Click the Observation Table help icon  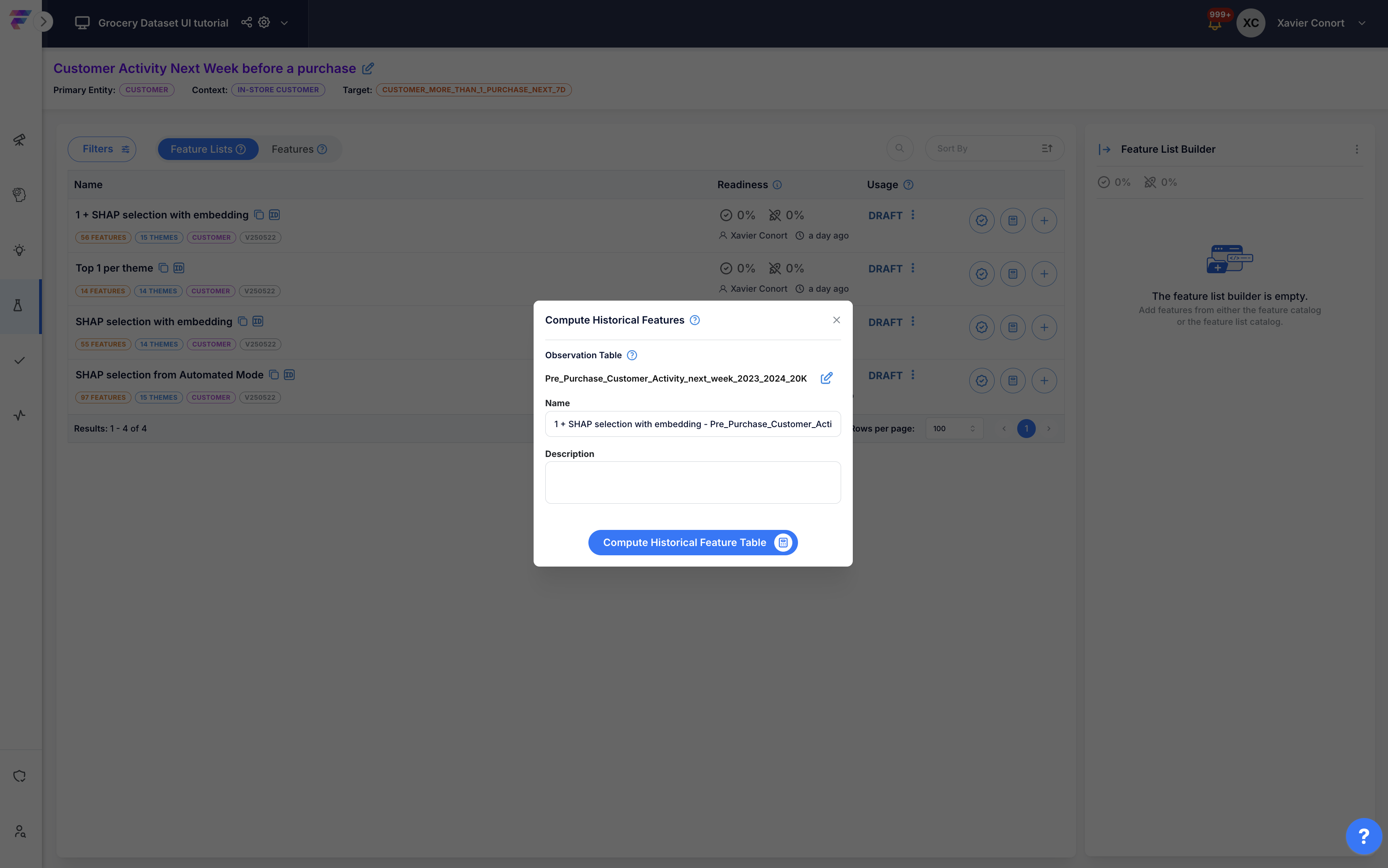click(632, 355)
